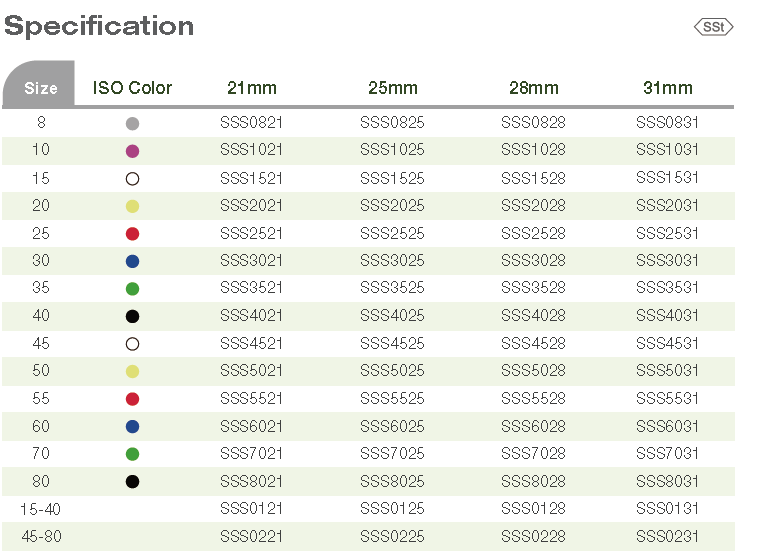Choose product code SSS6021
763x558 pixels.
coord(251,427)
